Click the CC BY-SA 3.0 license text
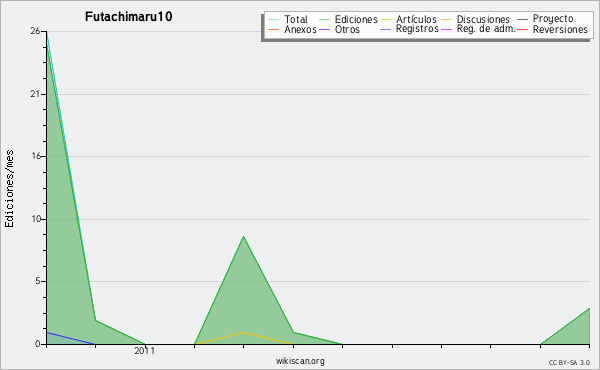 click(x=569, y=363)
